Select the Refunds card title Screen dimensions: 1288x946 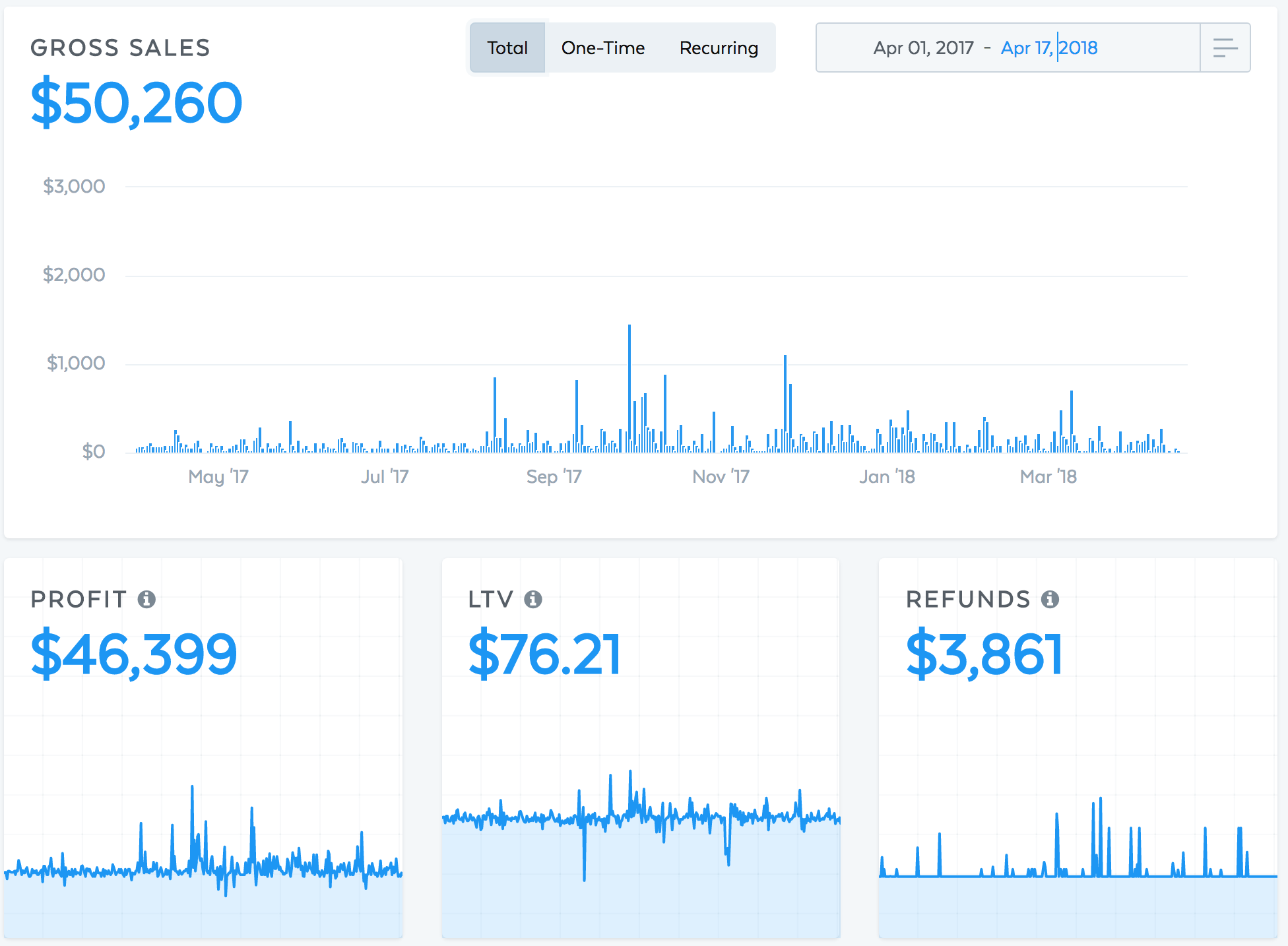pyautogui.click(x=968, y=599)
